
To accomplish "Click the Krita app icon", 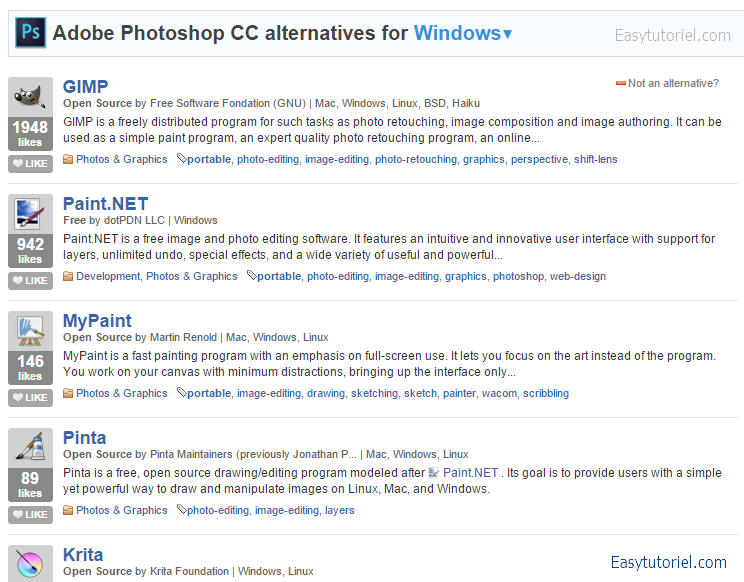I will click(30, 564).
